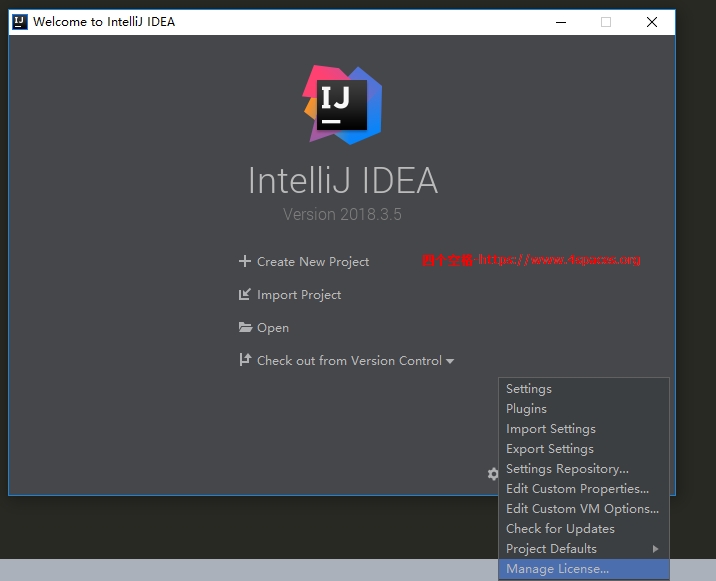The width and height of the screenshot is (716, 581).
Task: Click the Version 2018.3.5 text
Action: pos(342,214)
